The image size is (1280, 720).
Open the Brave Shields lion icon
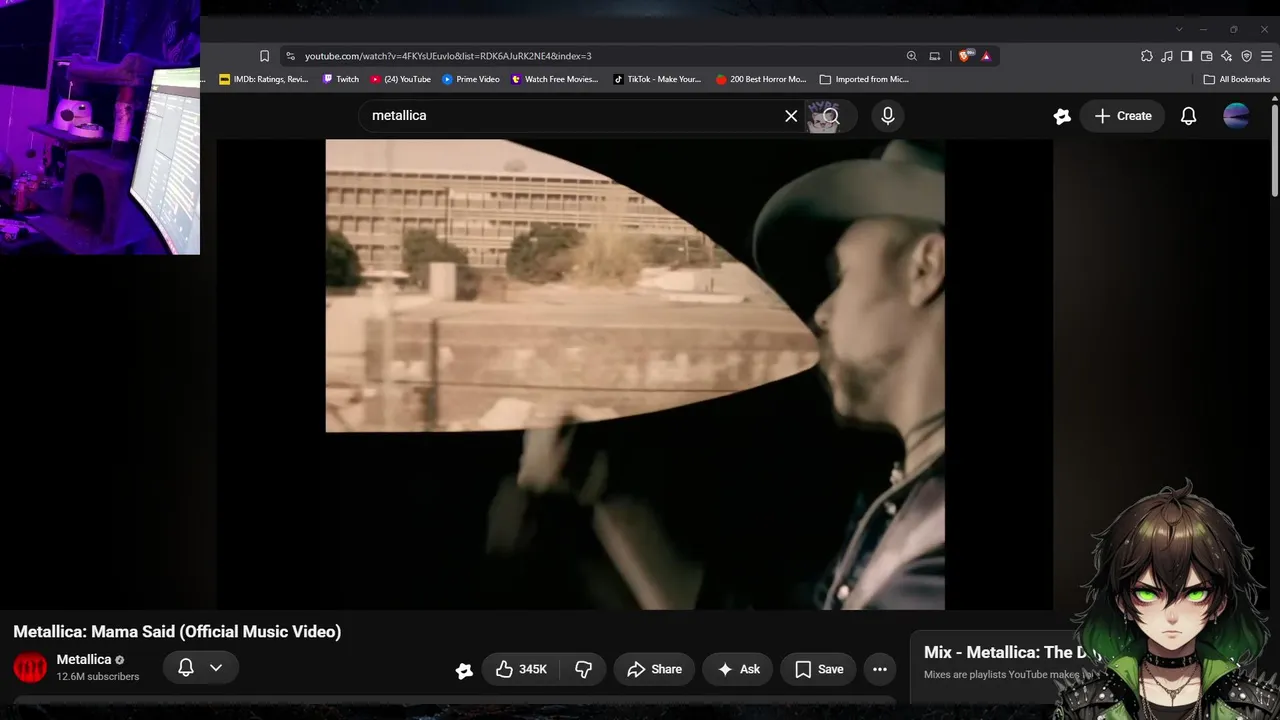point(965,56)
